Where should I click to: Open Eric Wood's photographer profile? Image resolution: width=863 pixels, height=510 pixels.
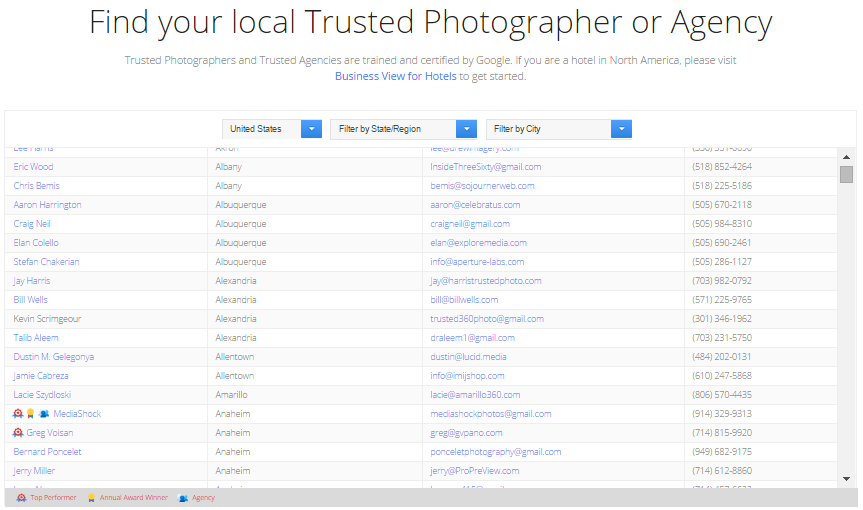(33, 167)
